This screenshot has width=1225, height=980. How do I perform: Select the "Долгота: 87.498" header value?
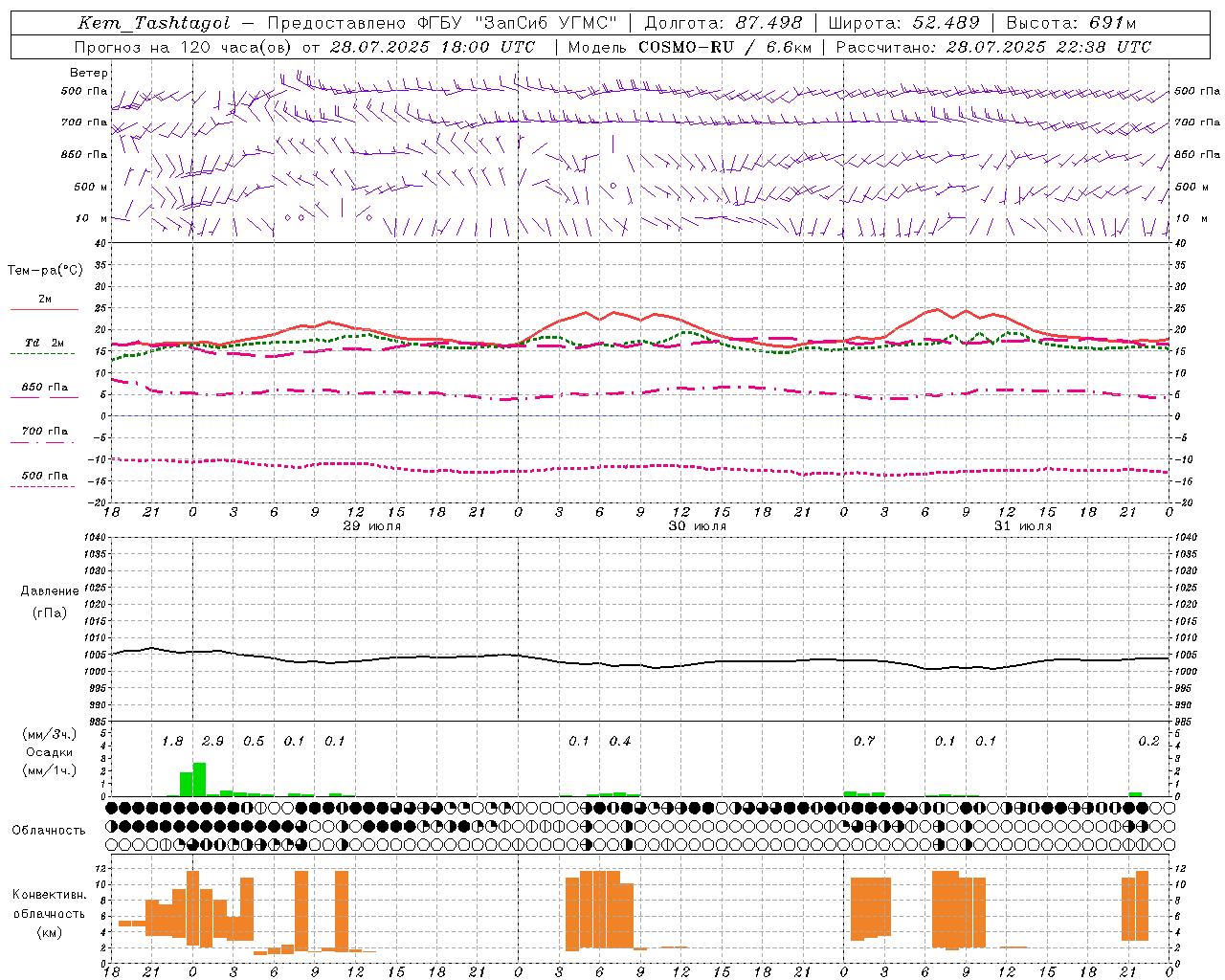(x=724, y=23)
